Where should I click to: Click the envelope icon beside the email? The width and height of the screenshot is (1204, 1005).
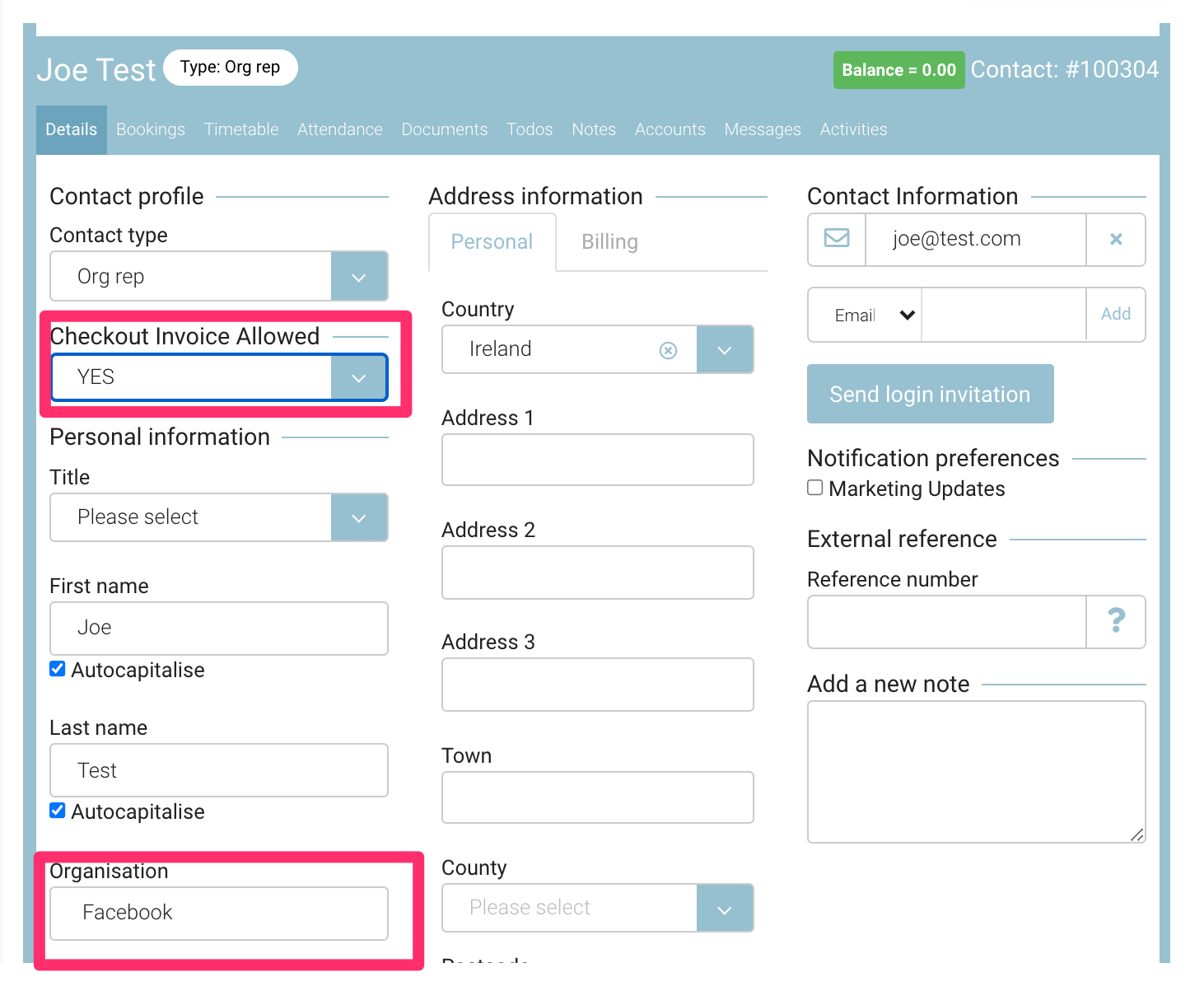[837, 239]
